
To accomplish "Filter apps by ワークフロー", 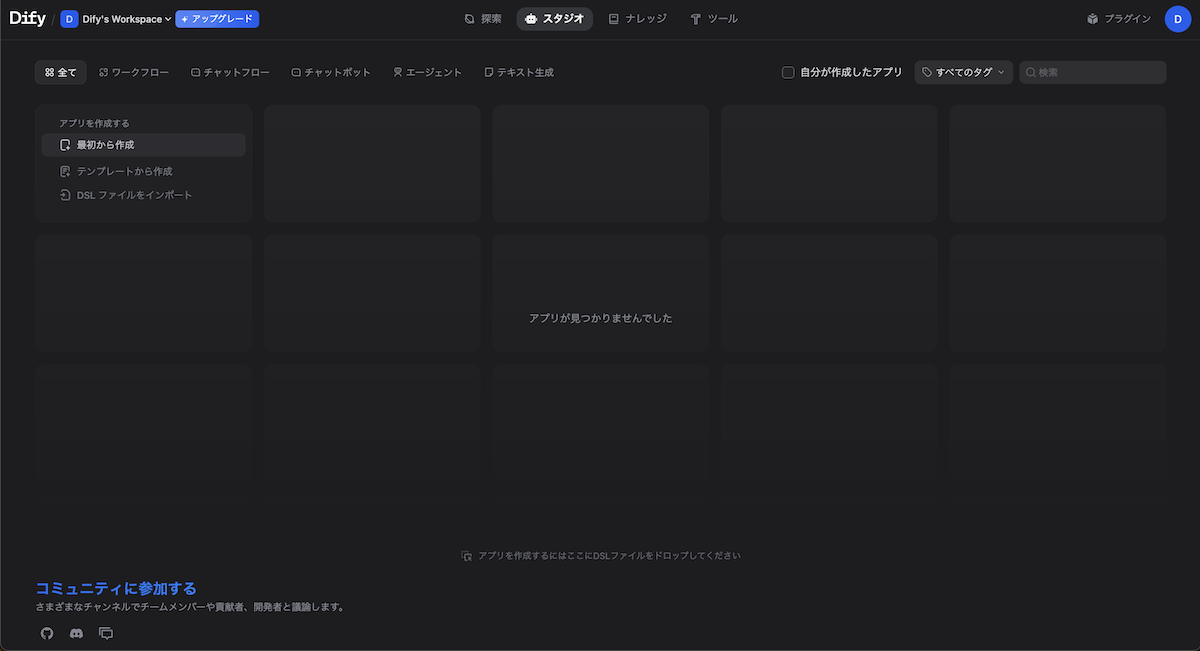I will tap(134, 72).
